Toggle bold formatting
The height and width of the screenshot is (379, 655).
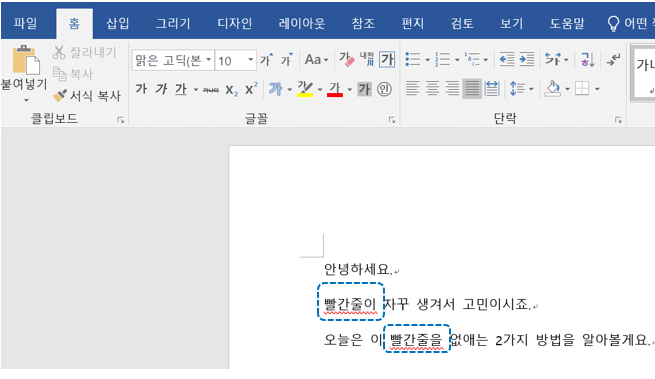(x=141, y=89)
